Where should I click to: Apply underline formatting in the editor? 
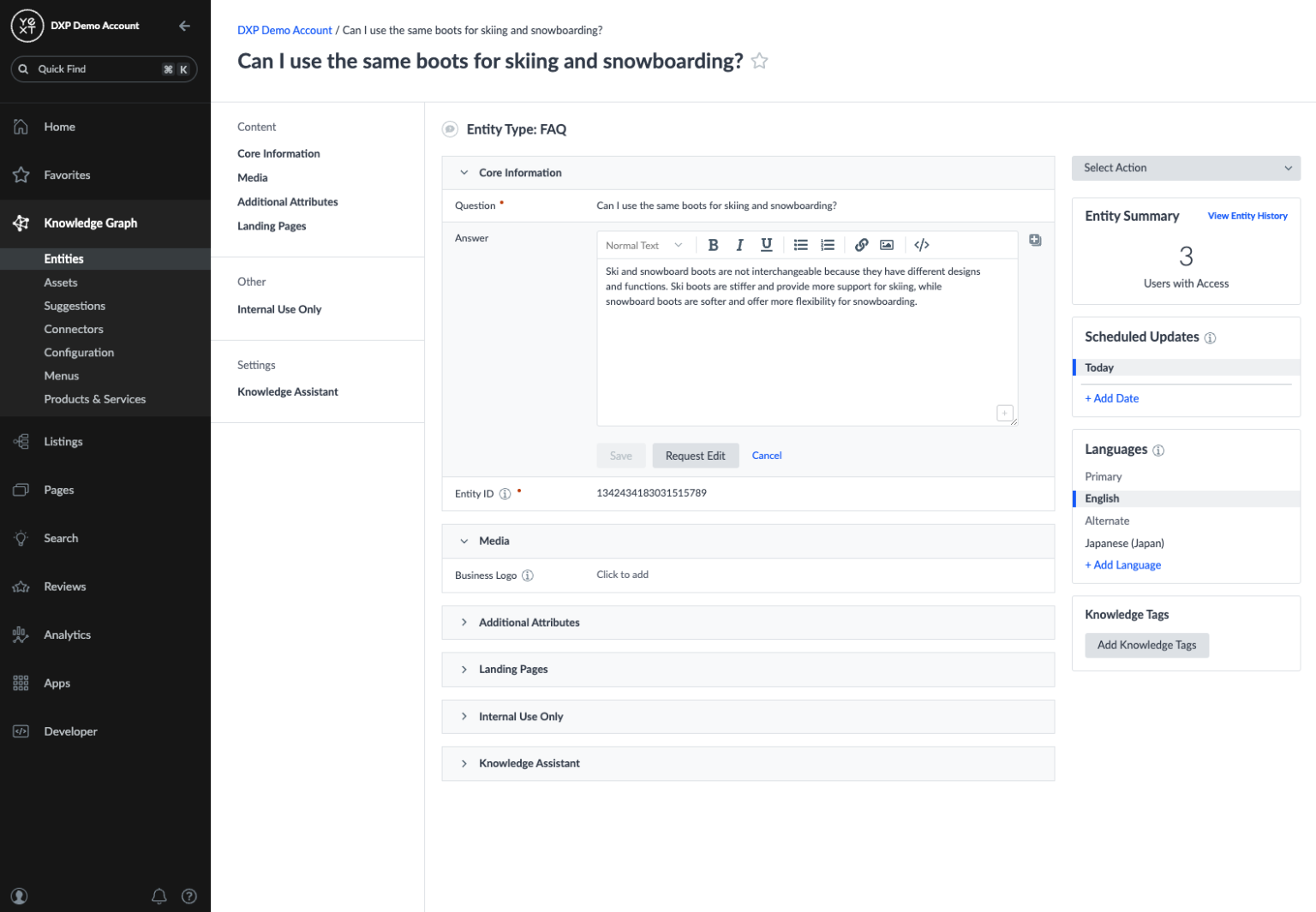point(766,245)
